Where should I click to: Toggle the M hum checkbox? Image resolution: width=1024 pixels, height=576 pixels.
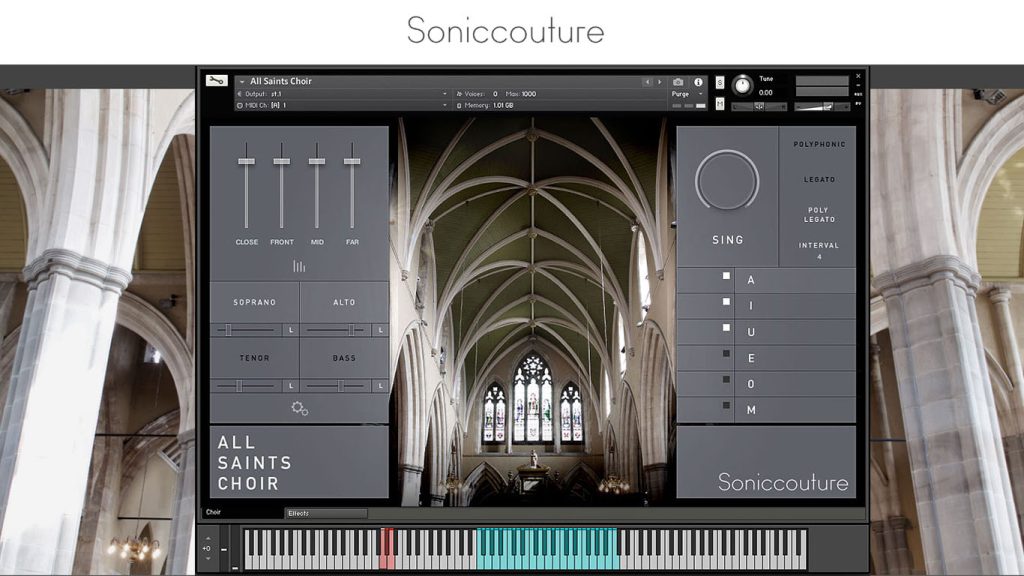point(726,406)
